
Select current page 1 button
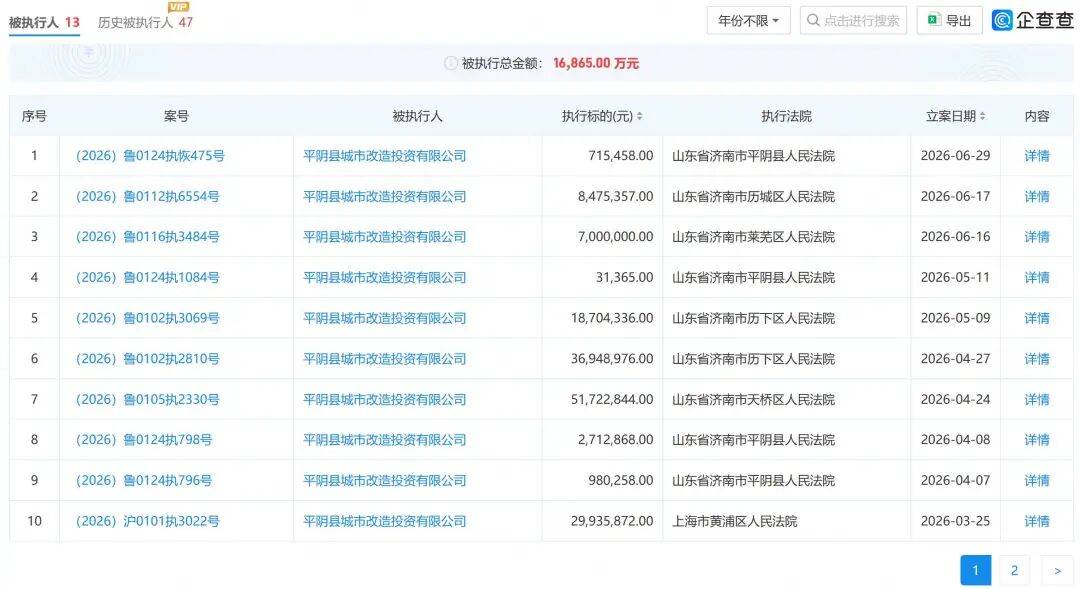pyautogui.click(x=975, y=570)
